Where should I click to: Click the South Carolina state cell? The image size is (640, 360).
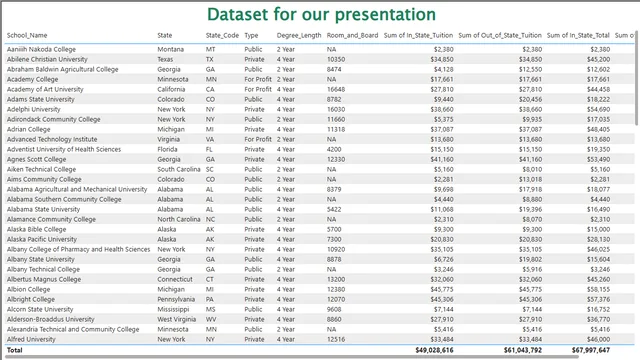click(x=179, y=169)
